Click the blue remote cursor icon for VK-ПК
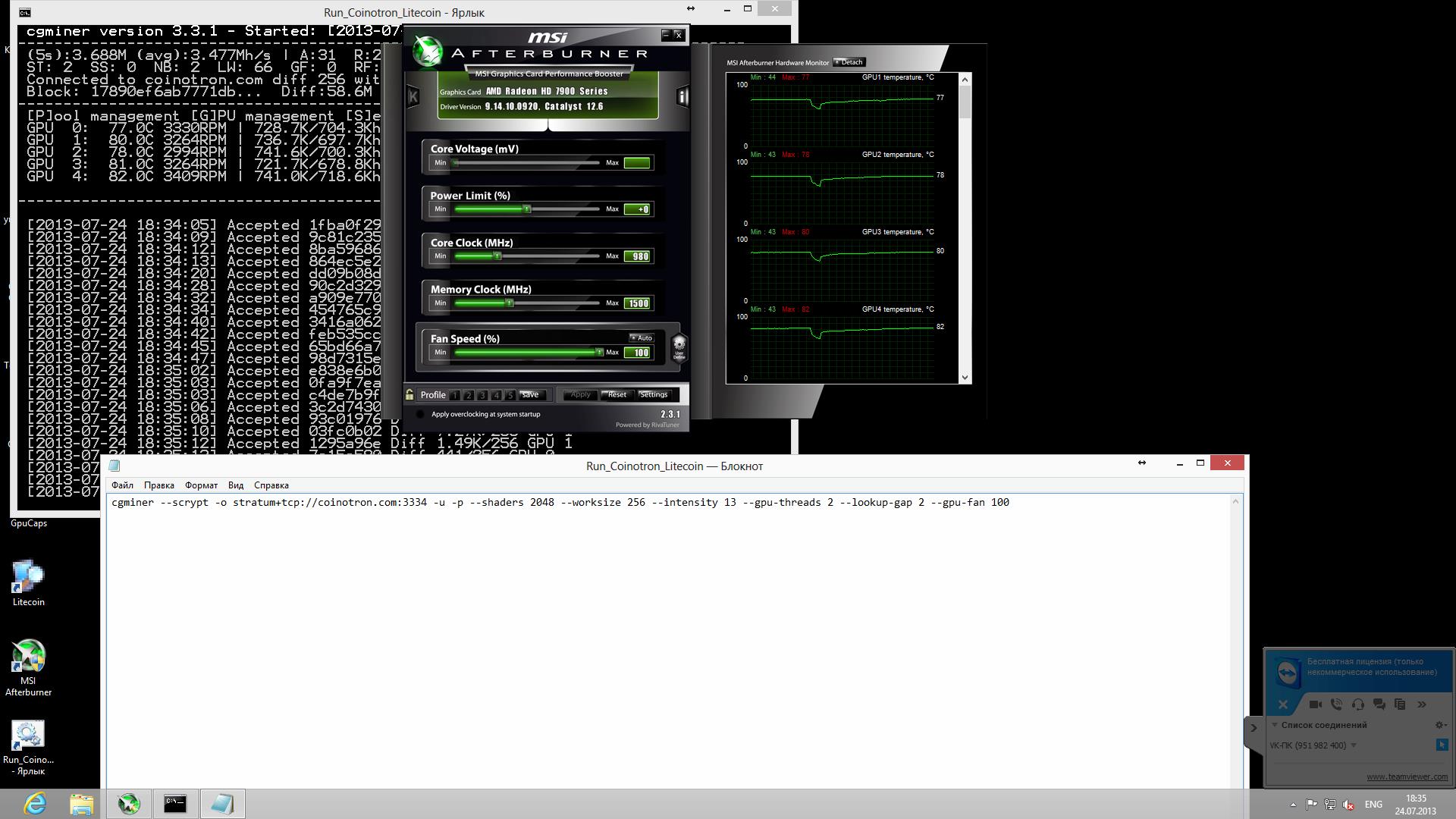1456x819 pixels. tap(1442, 745)
